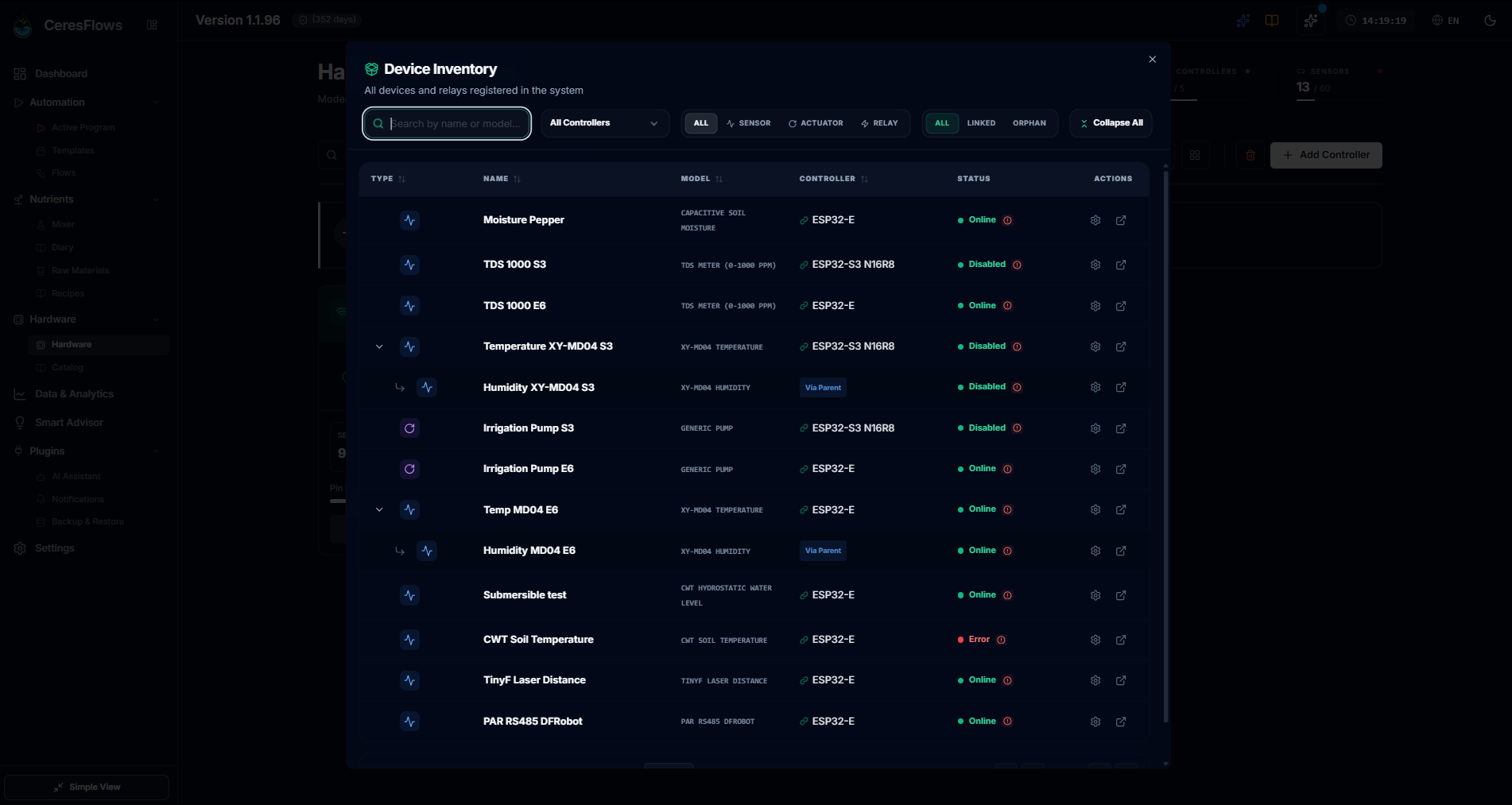Screen dimensions: 1512x805
Task: Open settings gear for Humidity MD04 E6
Action: (x=1095, y=551)
